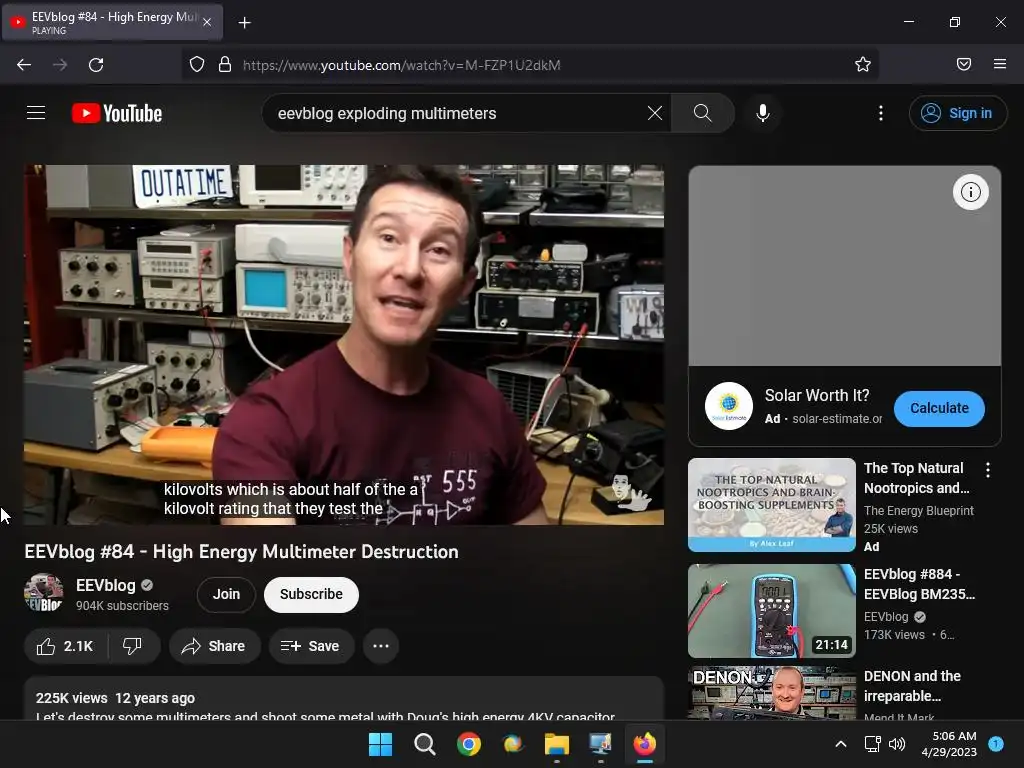1024x768 pixels.
Task: Open Windows taskbar search
Action: pos(424,744)
